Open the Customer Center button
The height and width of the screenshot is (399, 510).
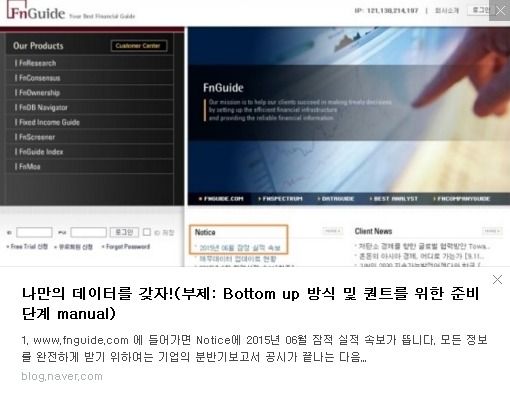click(x=139, y=46)
